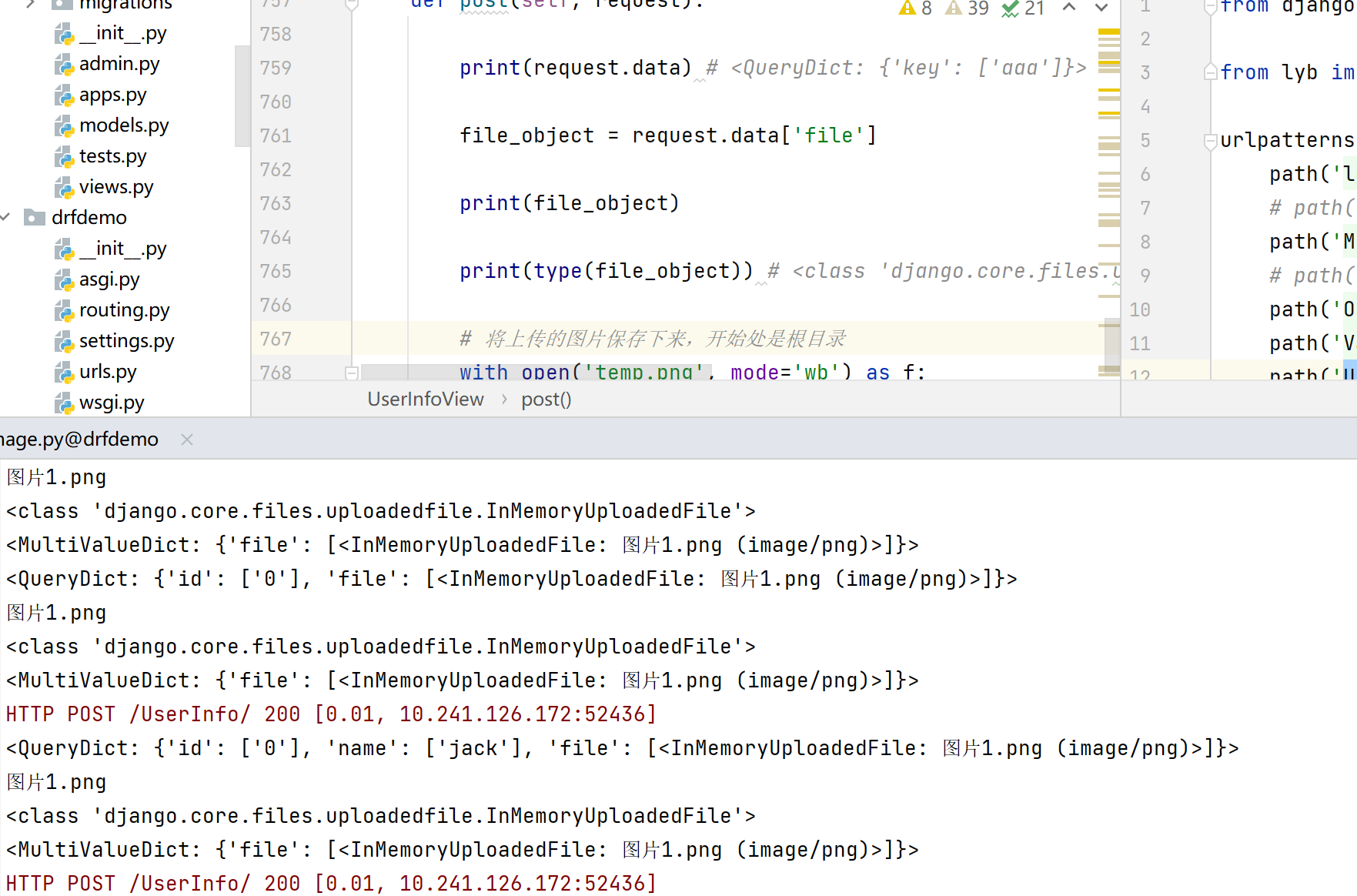Jump to next highlighted error arrow
This screenshot has width=1357, height=896.
[x=1101, y=8]
